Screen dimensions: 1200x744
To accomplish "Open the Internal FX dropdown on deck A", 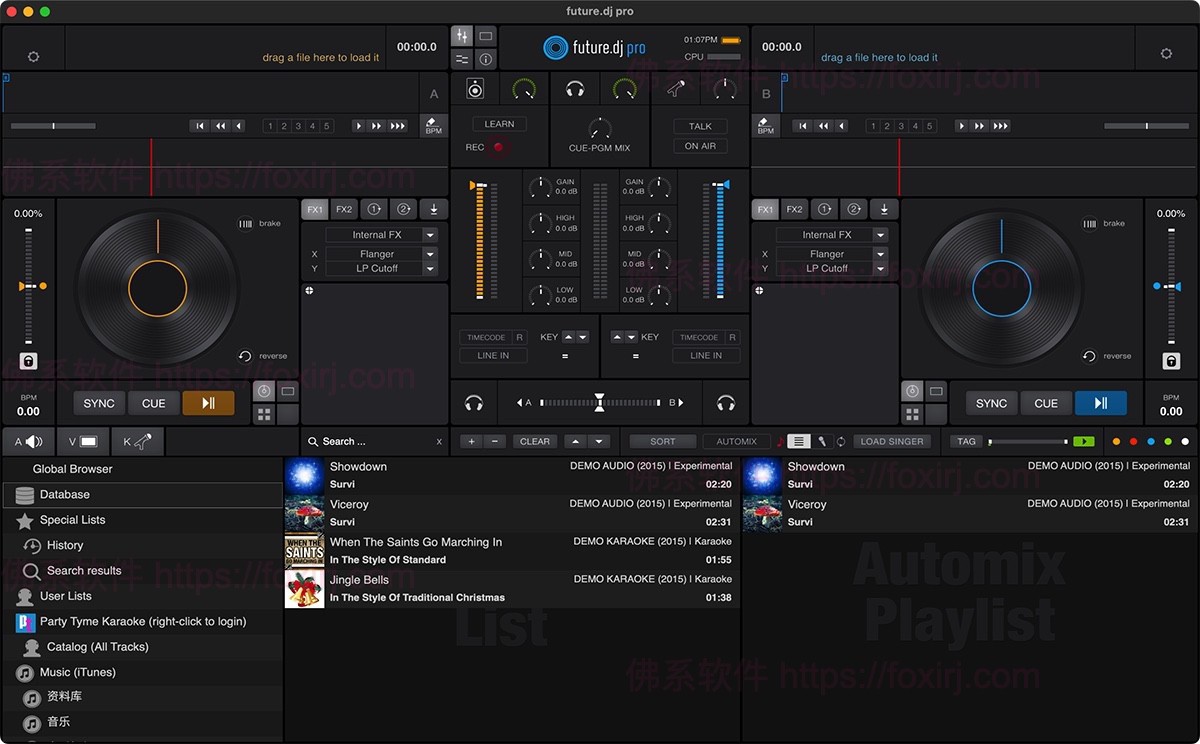I will 381,234.
